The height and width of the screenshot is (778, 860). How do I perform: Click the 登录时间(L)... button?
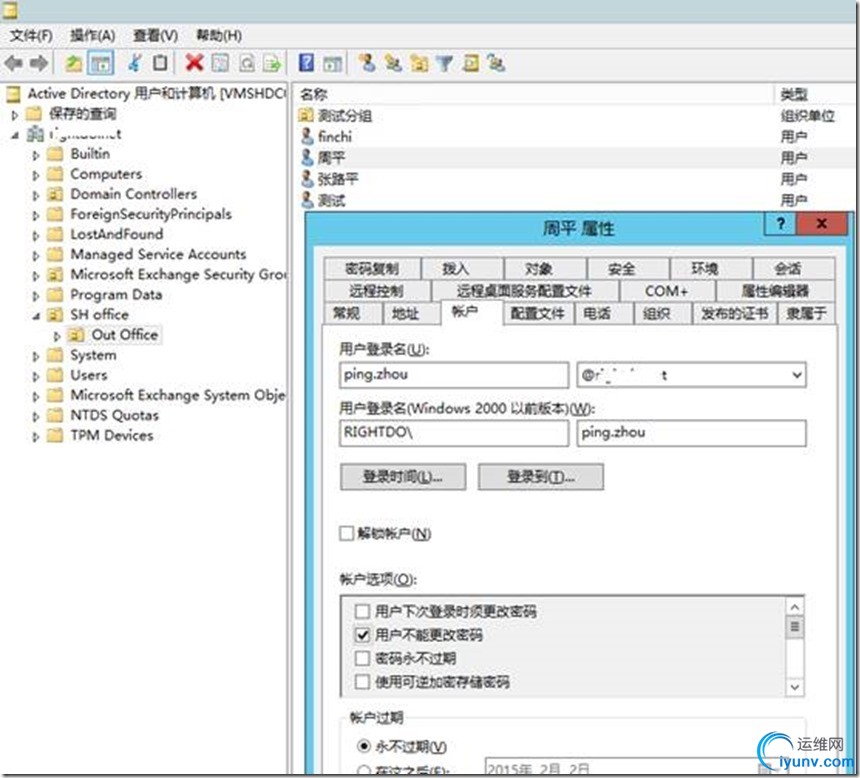pos(403,477)
